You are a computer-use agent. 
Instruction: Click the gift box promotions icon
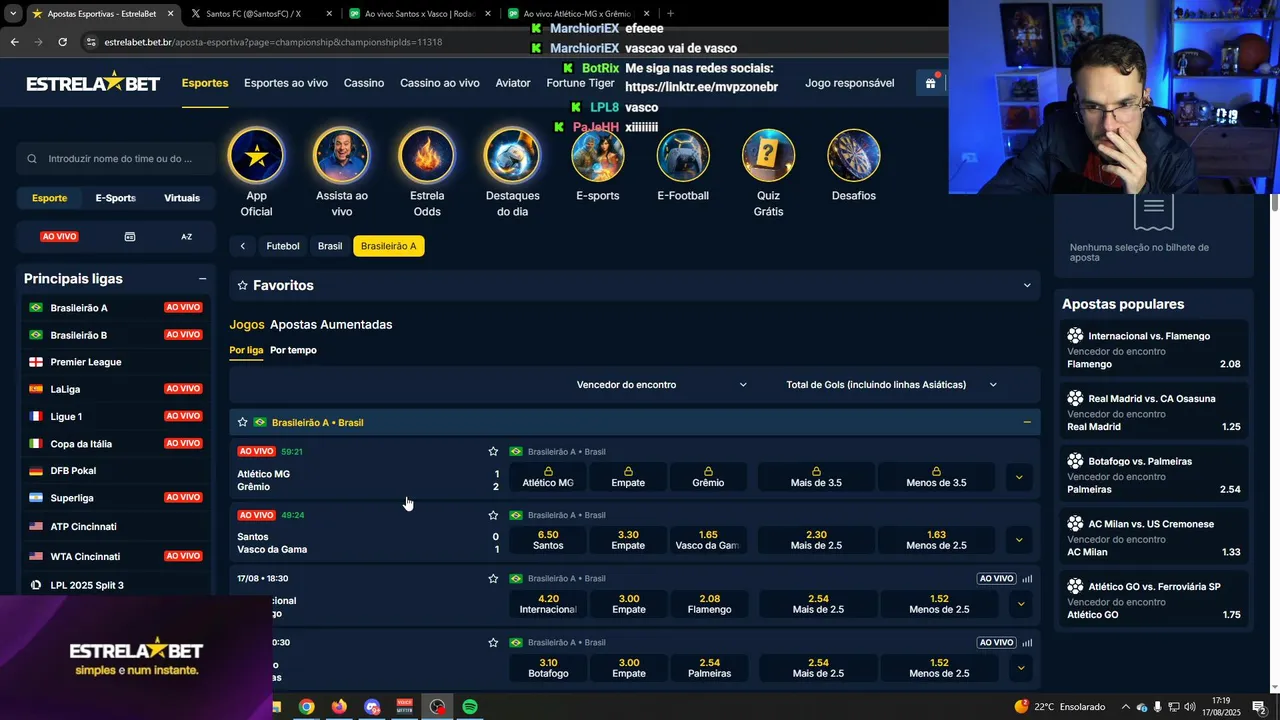click(x=931, y=83)
